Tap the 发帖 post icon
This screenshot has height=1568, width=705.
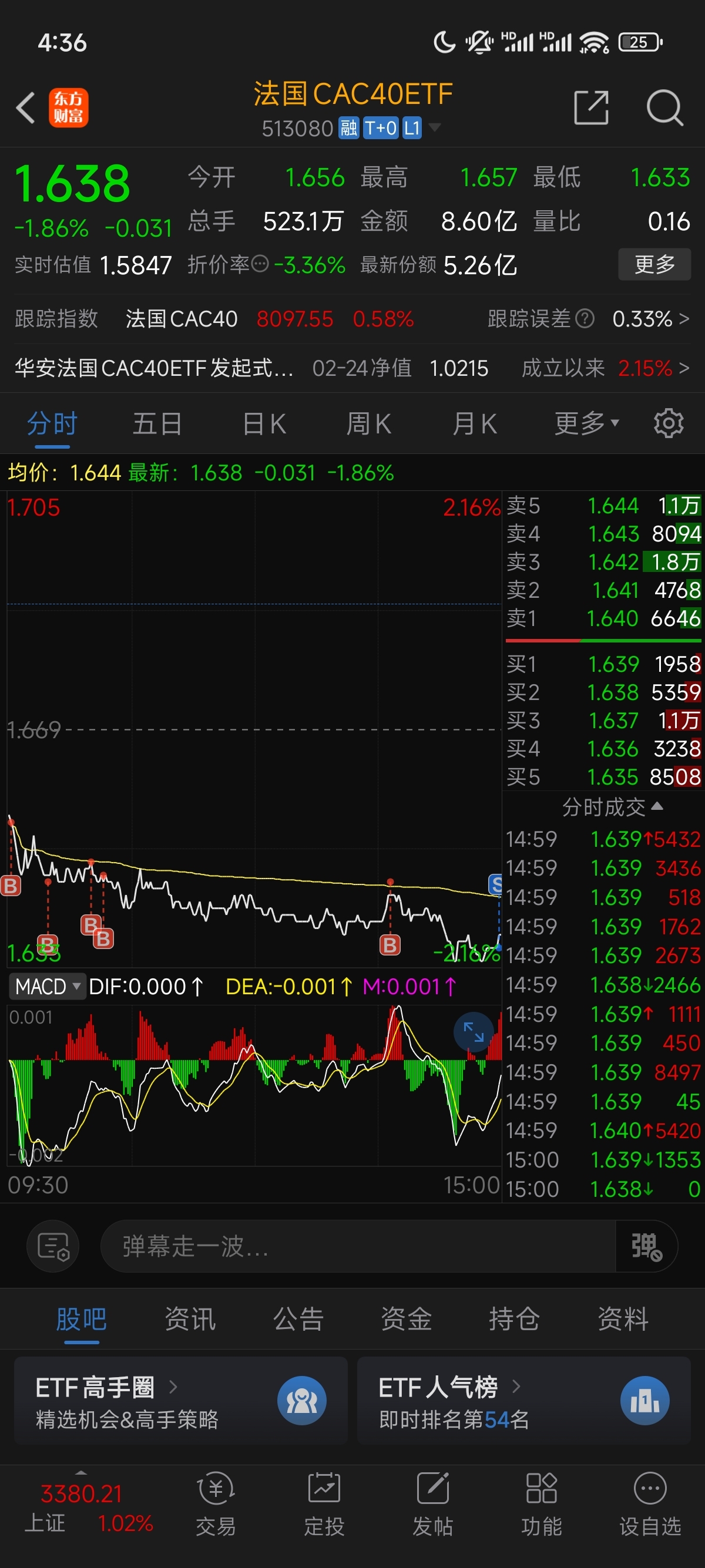433,1489
